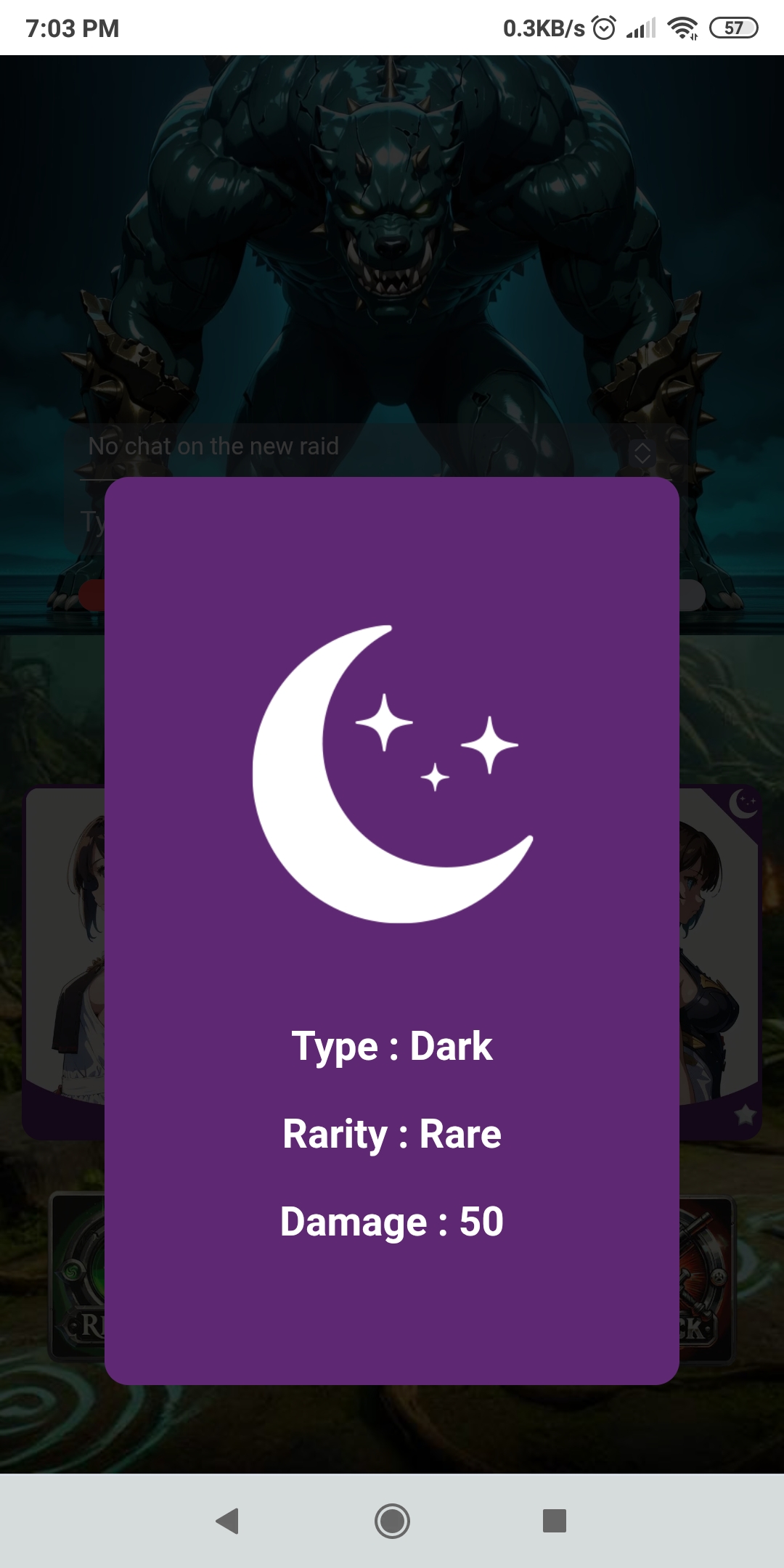Open recent apps with the square button

[x=555, y=1521]
